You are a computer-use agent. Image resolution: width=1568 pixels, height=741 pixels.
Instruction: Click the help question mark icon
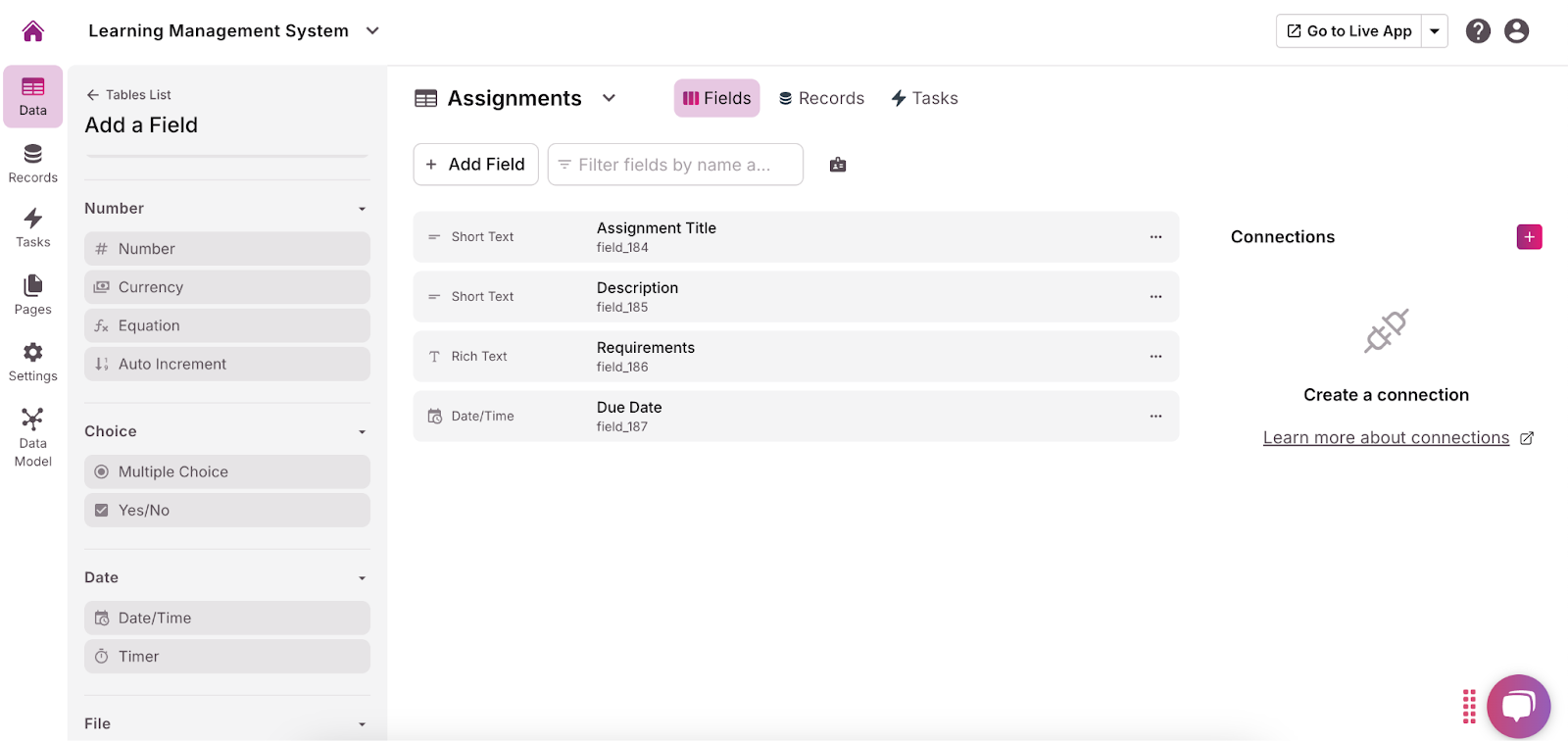[x=1478, y=31]
